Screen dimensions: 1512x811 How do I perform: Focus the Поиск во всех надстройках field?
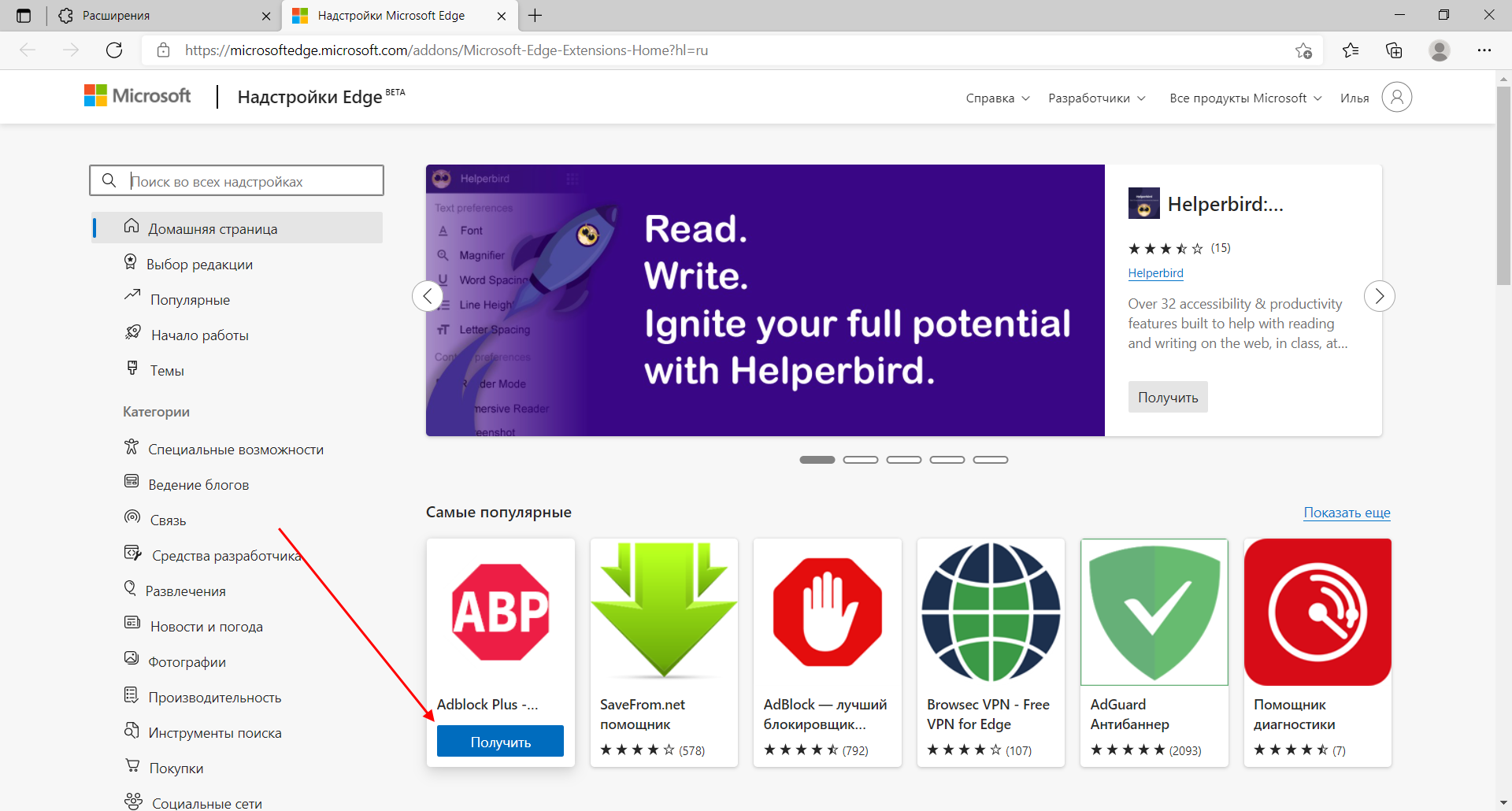click(236, 180)
